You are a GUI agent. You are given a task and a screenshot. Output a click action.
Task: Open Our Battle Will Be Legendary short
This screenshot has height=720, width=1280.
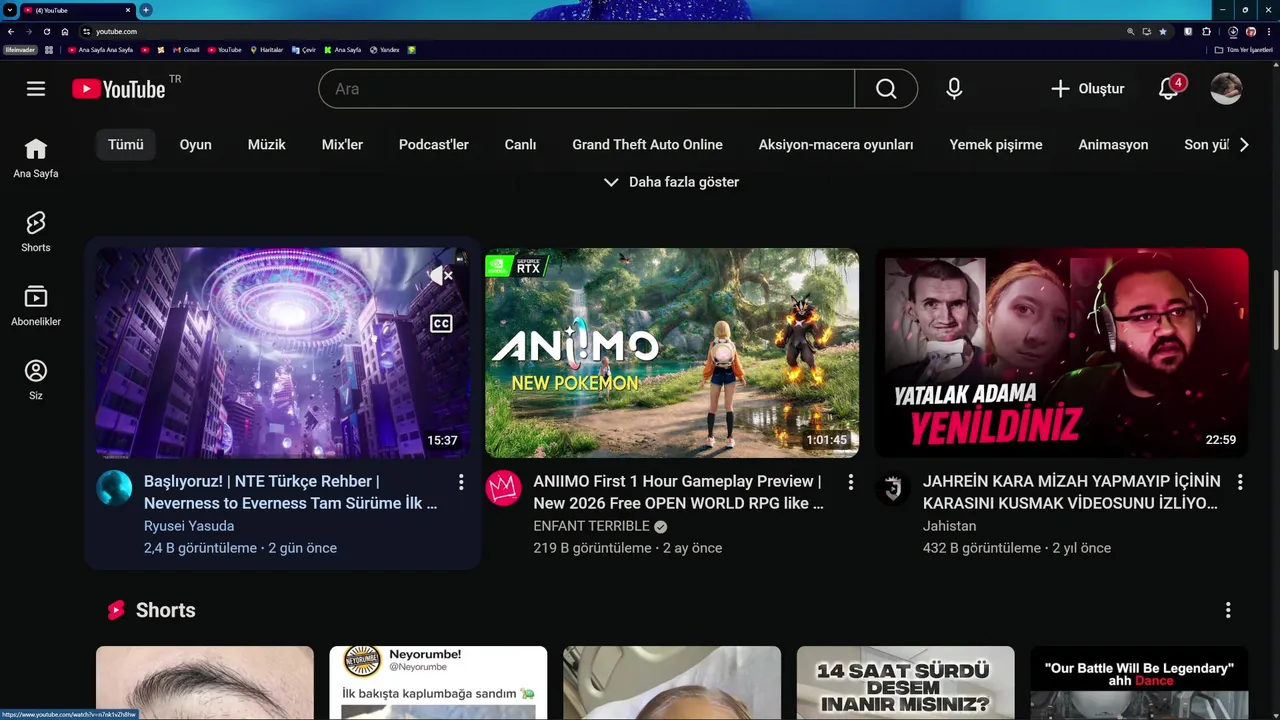click(1139, 683)
